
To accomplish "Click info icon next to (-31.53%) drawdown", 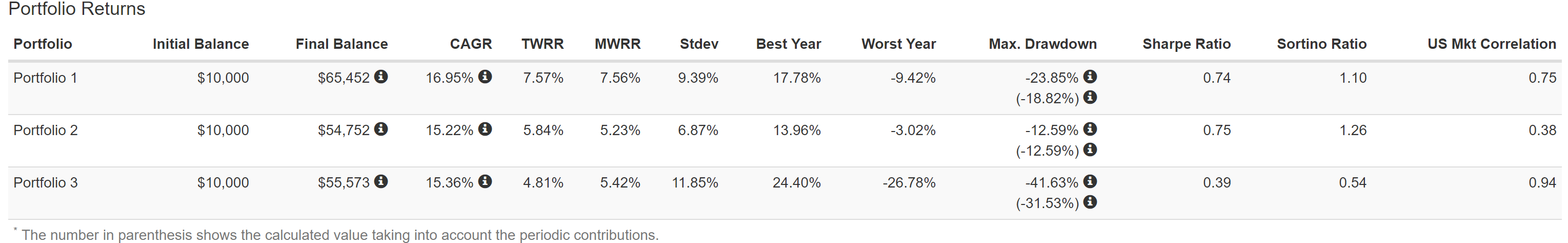I will 1090,202.
